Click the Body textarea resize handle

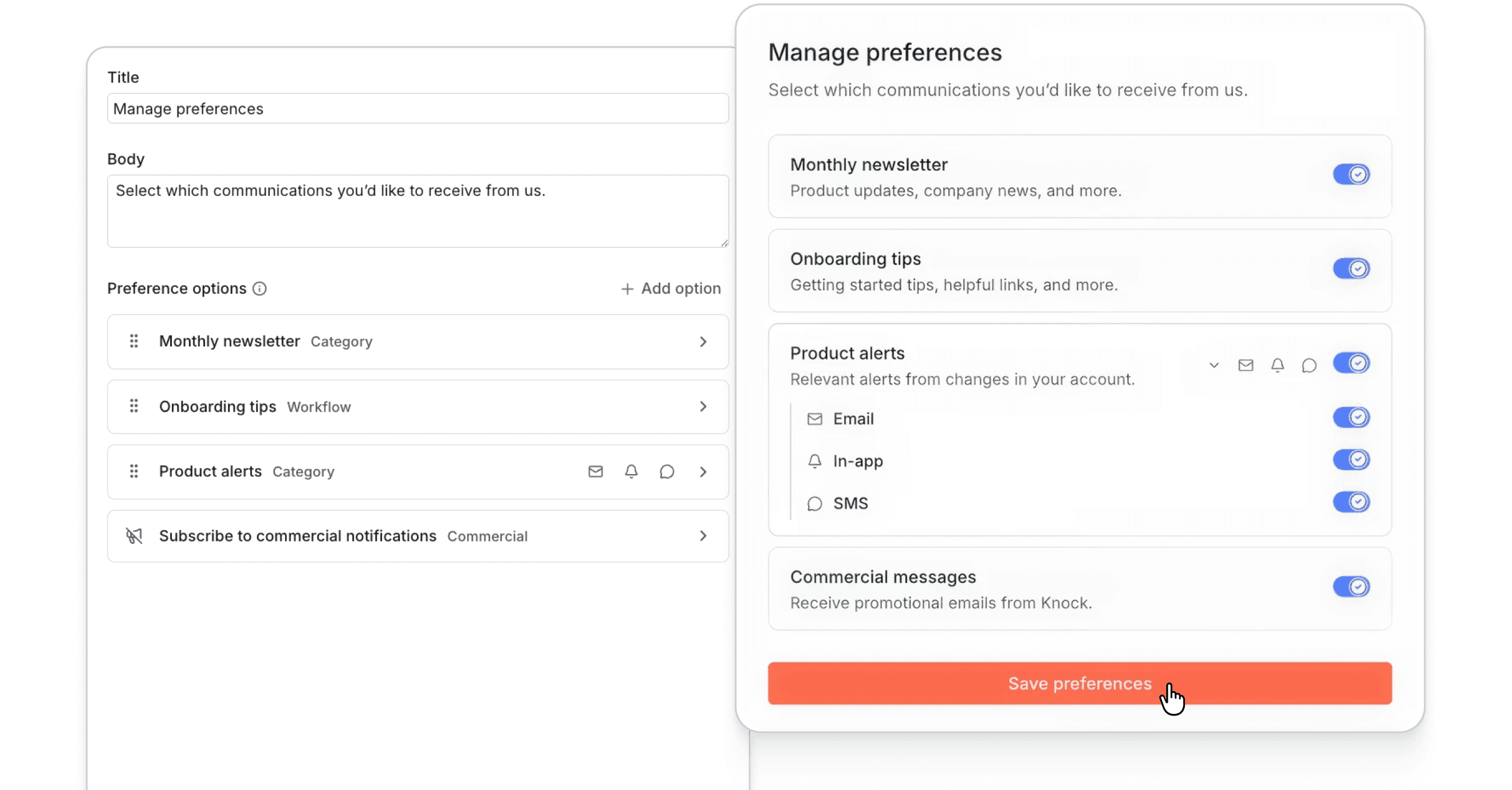pos(724,243)
